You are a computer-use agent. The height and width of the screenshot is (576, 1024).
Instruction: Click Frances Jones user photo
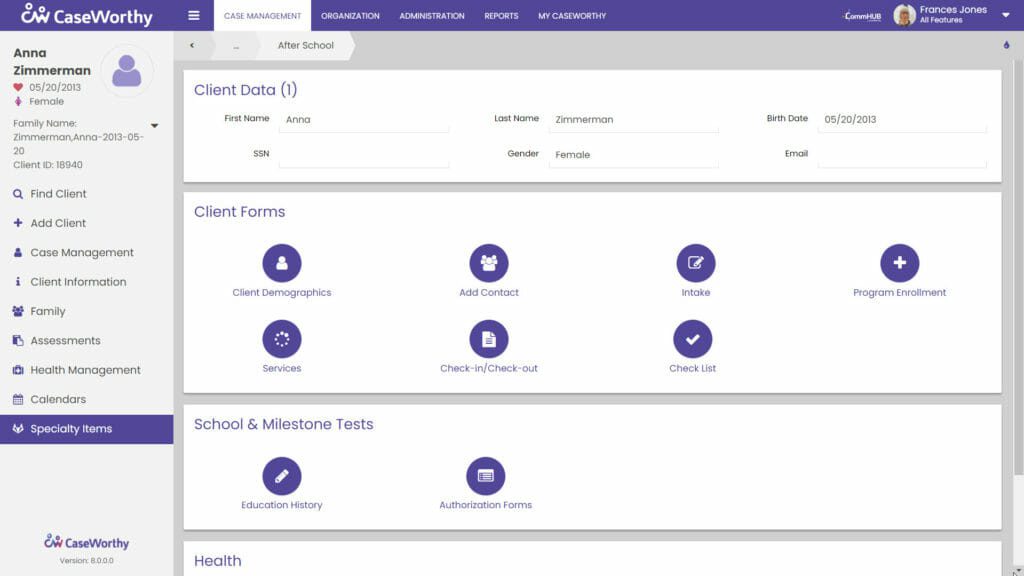pos(904,14)
